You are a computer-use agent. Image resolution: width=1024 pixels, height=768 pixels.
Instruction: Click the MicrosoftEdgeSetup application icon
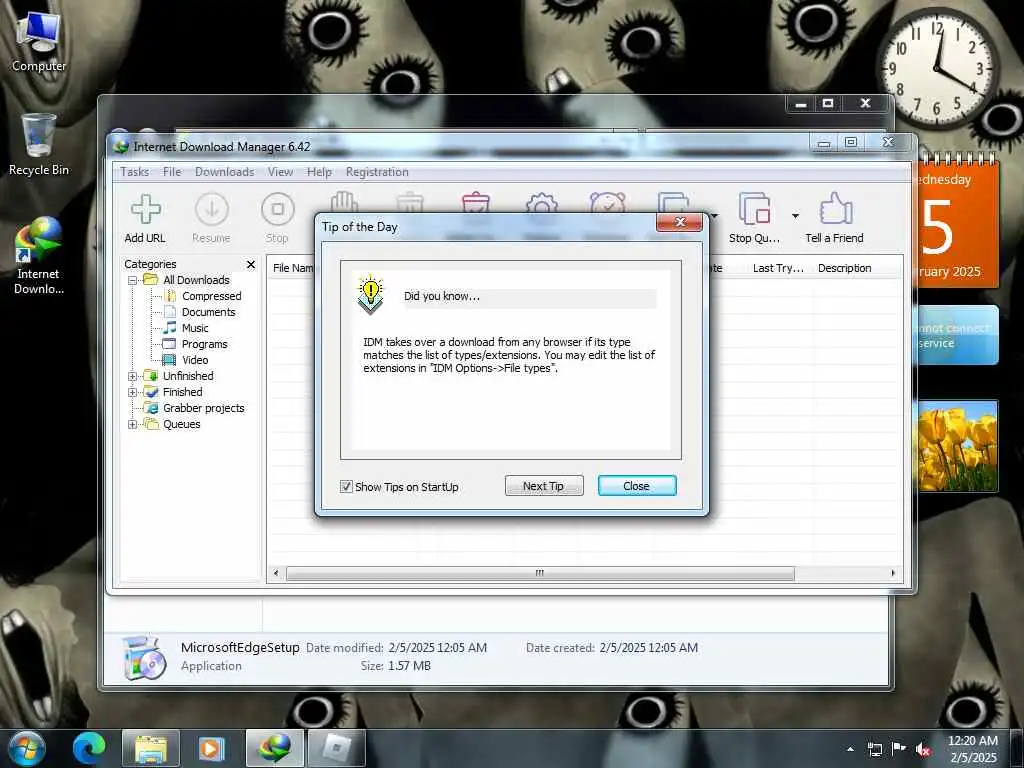coord(144,657)
